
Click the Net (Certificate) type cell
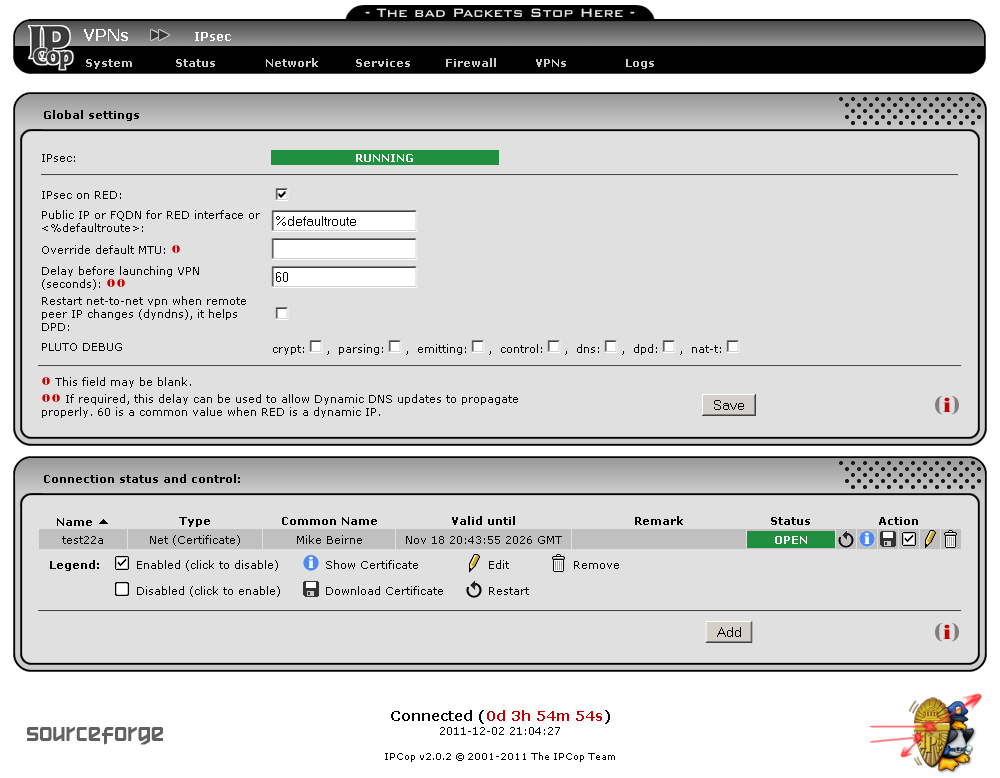tap(195, 539)
